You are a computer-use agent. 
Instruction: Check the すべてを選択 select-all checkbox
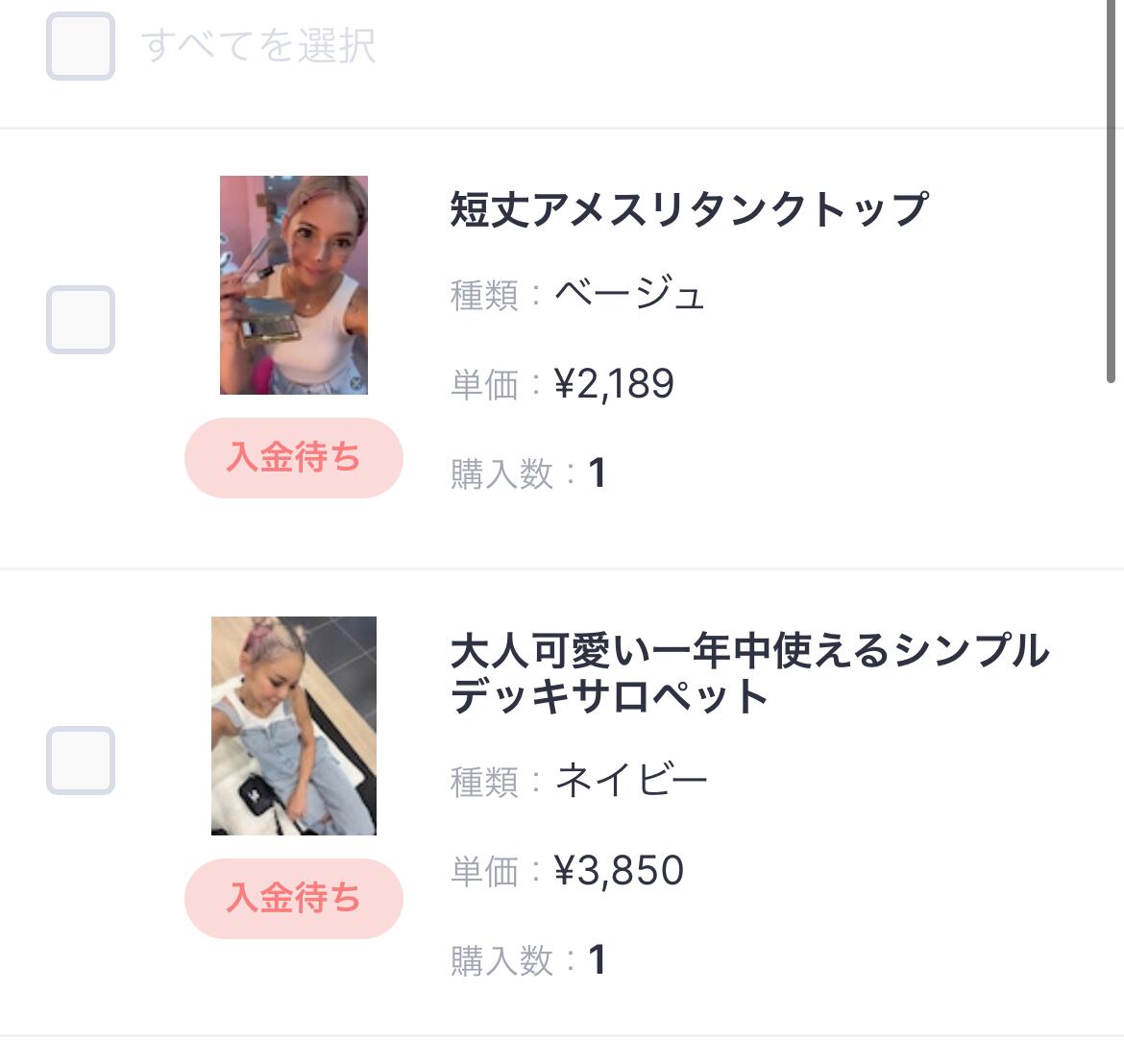click(x=81, y=46)
